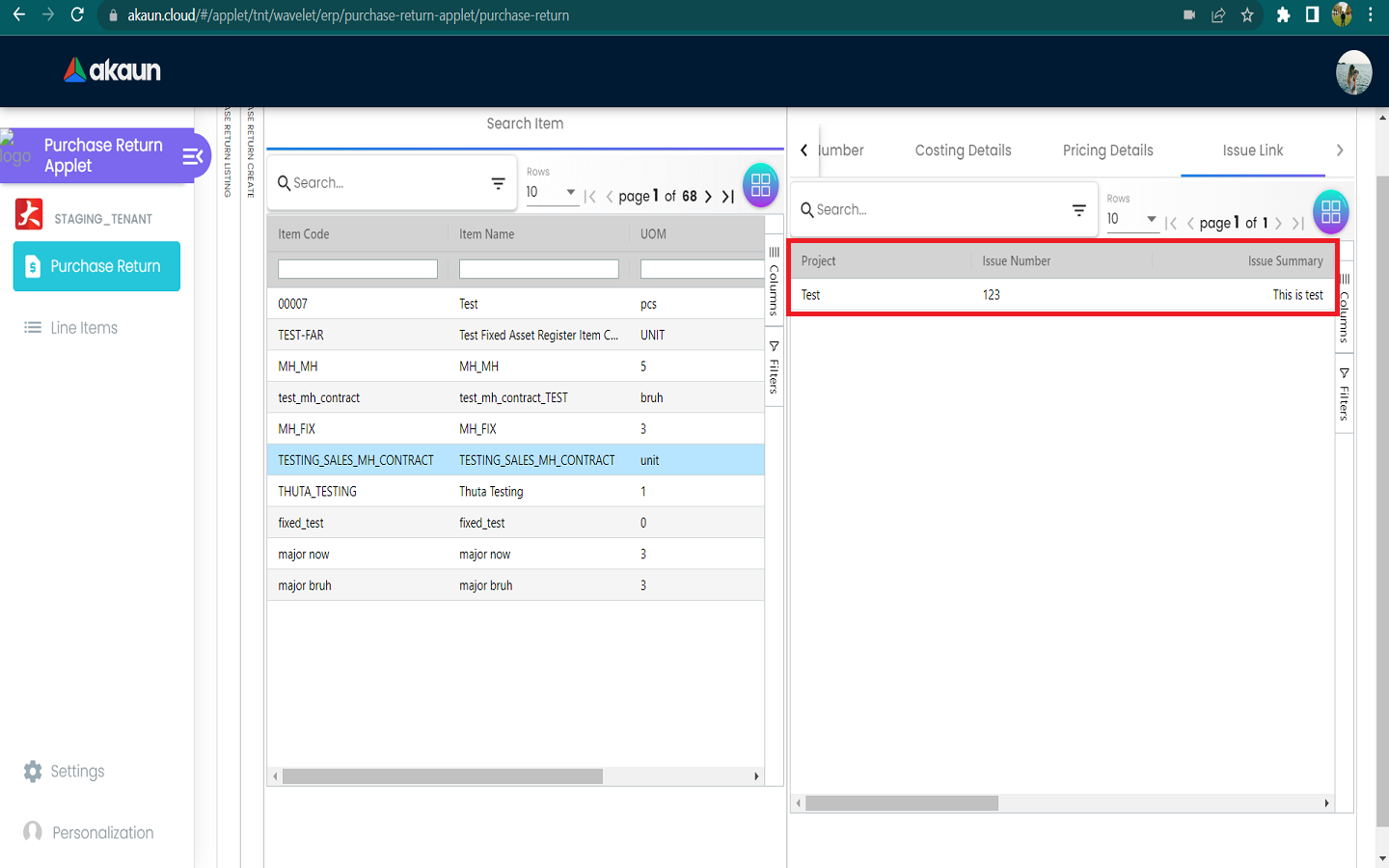Open grid view icon in Issue Link panel

[x=1330, y=212]
